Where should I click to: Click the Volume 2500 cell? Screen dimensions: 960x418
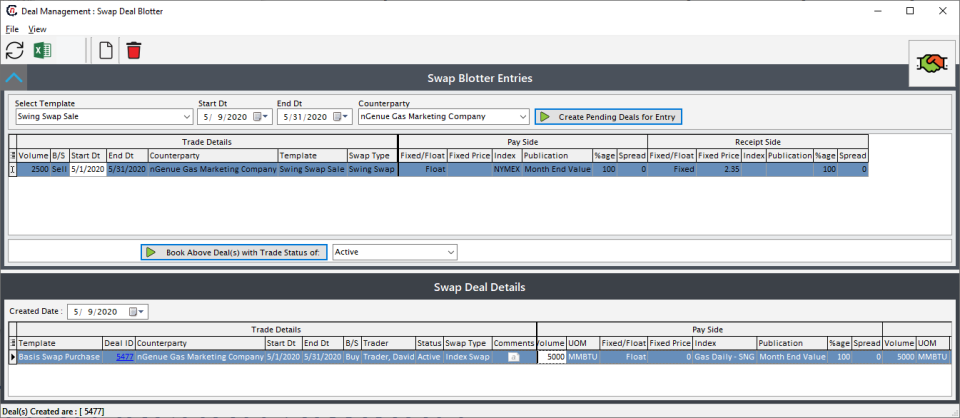click(33, 170)
